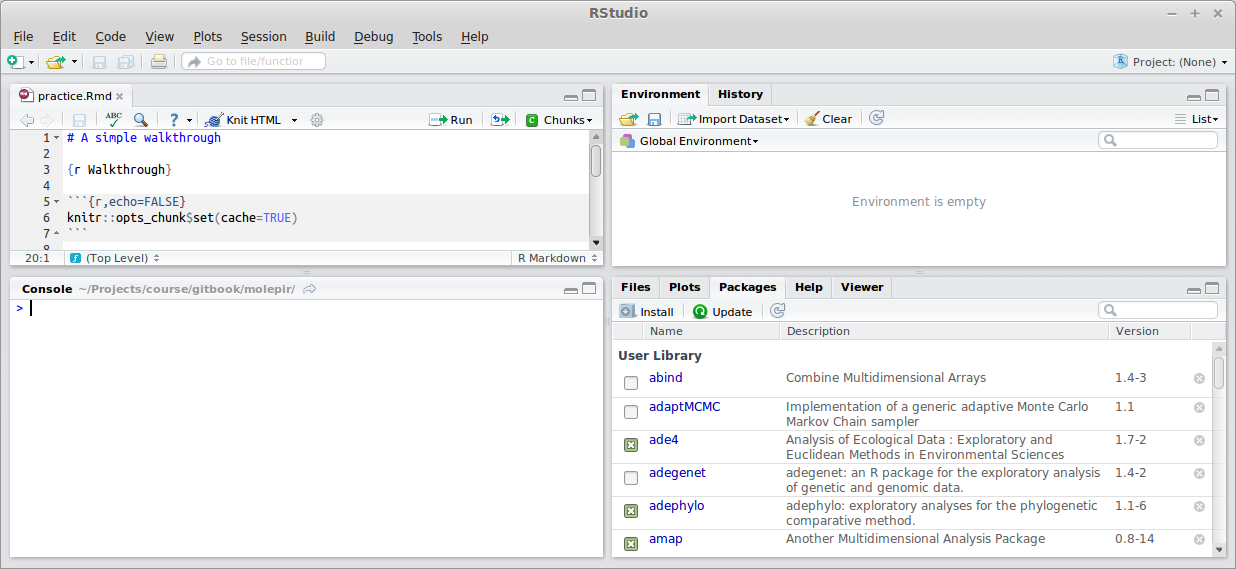The width and height of the screenshot is (1236, 569).
Task: Open the recent files dropdown arrow
Action: (x=74, y=62)
